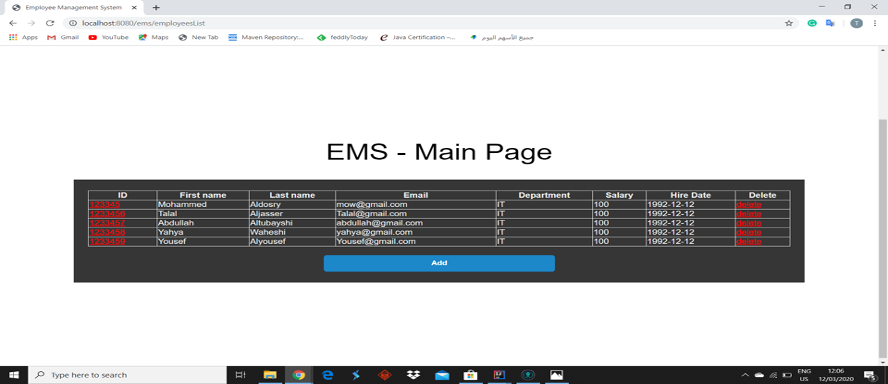Select the Talal@gmail.com email cell
Image resolution: width=888 pixels, height=384 pixels.
[416, 214]
